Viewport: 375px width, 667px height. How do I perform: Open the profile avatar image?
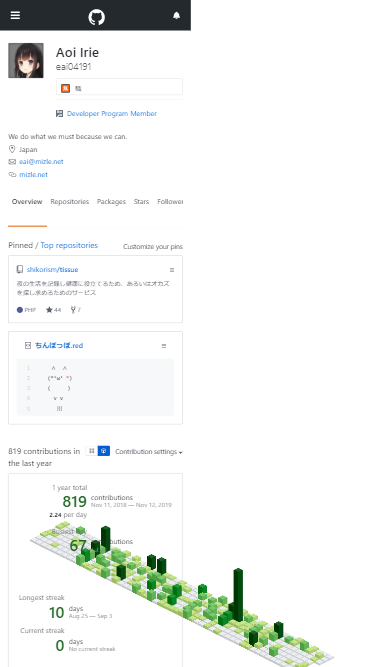26,60
